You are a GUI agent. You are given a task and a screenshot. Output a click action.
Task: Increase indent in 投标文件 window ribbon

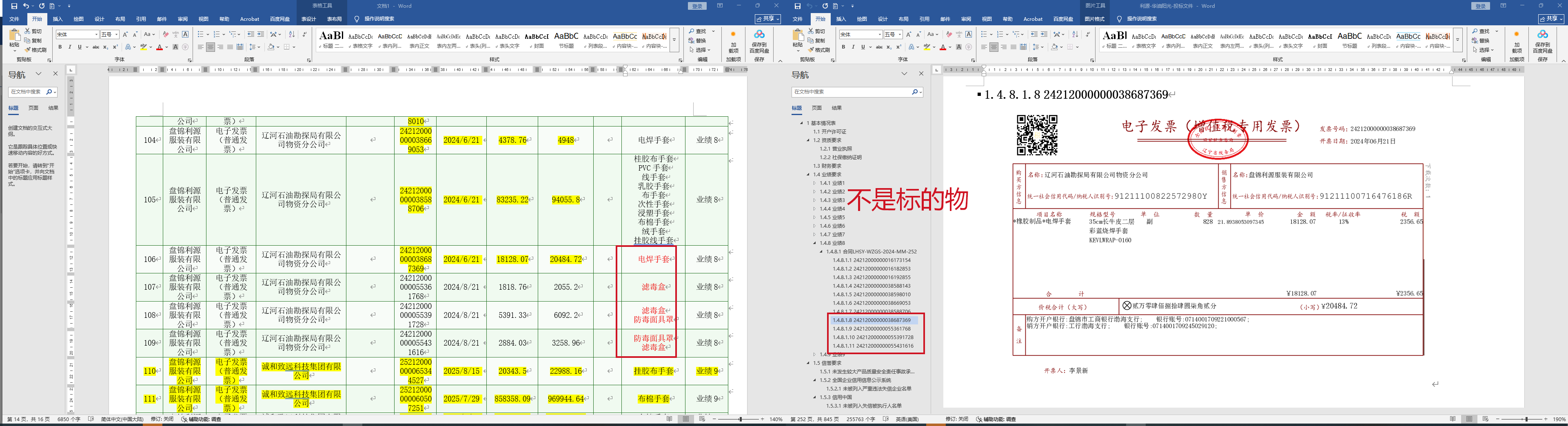point(1044,35)
